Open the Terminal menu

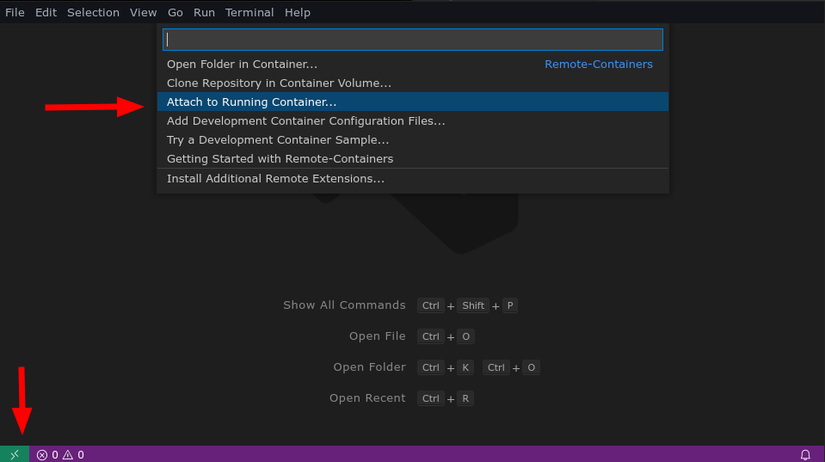(249, 13)
